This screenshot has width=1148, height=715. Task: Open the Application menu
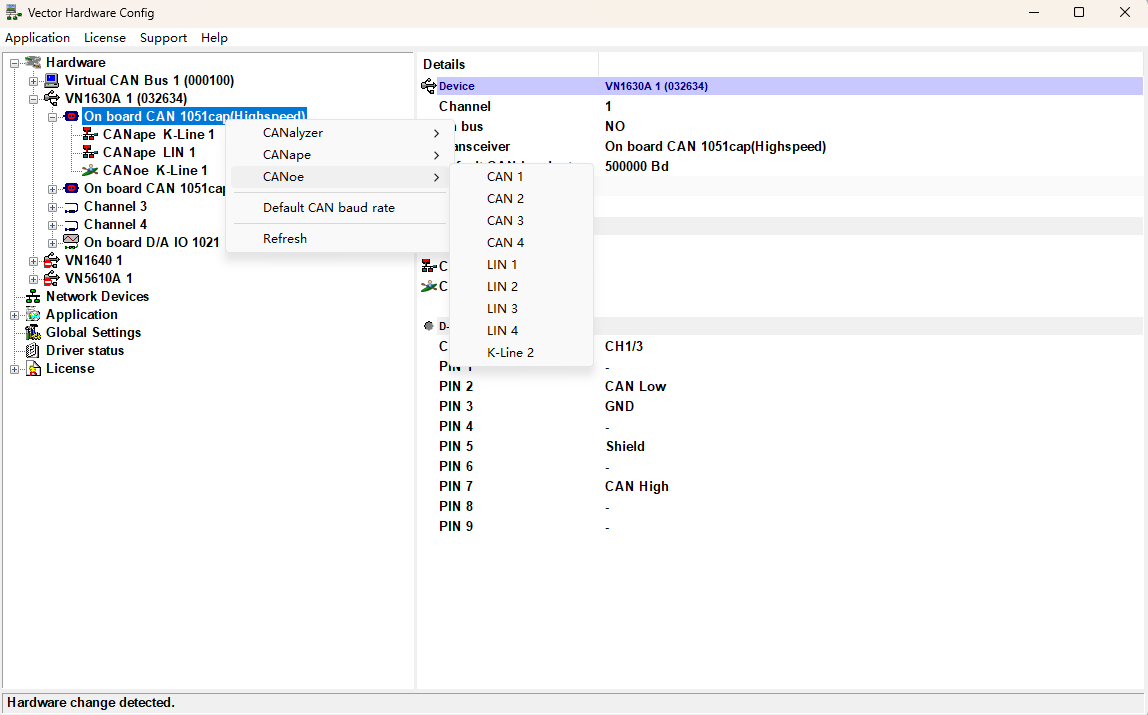(37, 37)
